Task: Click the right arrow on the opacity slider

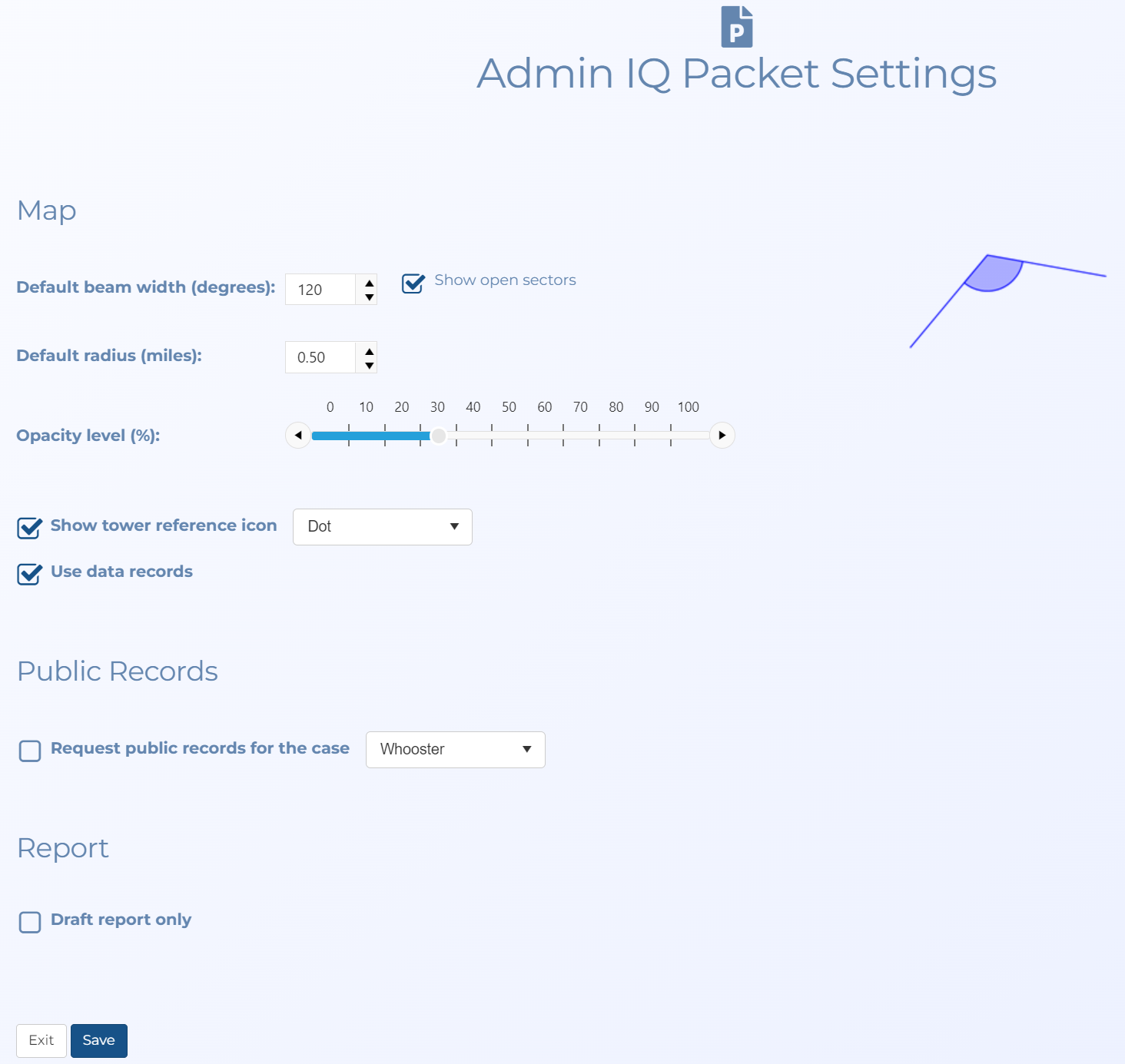Action: pos(721,435)
